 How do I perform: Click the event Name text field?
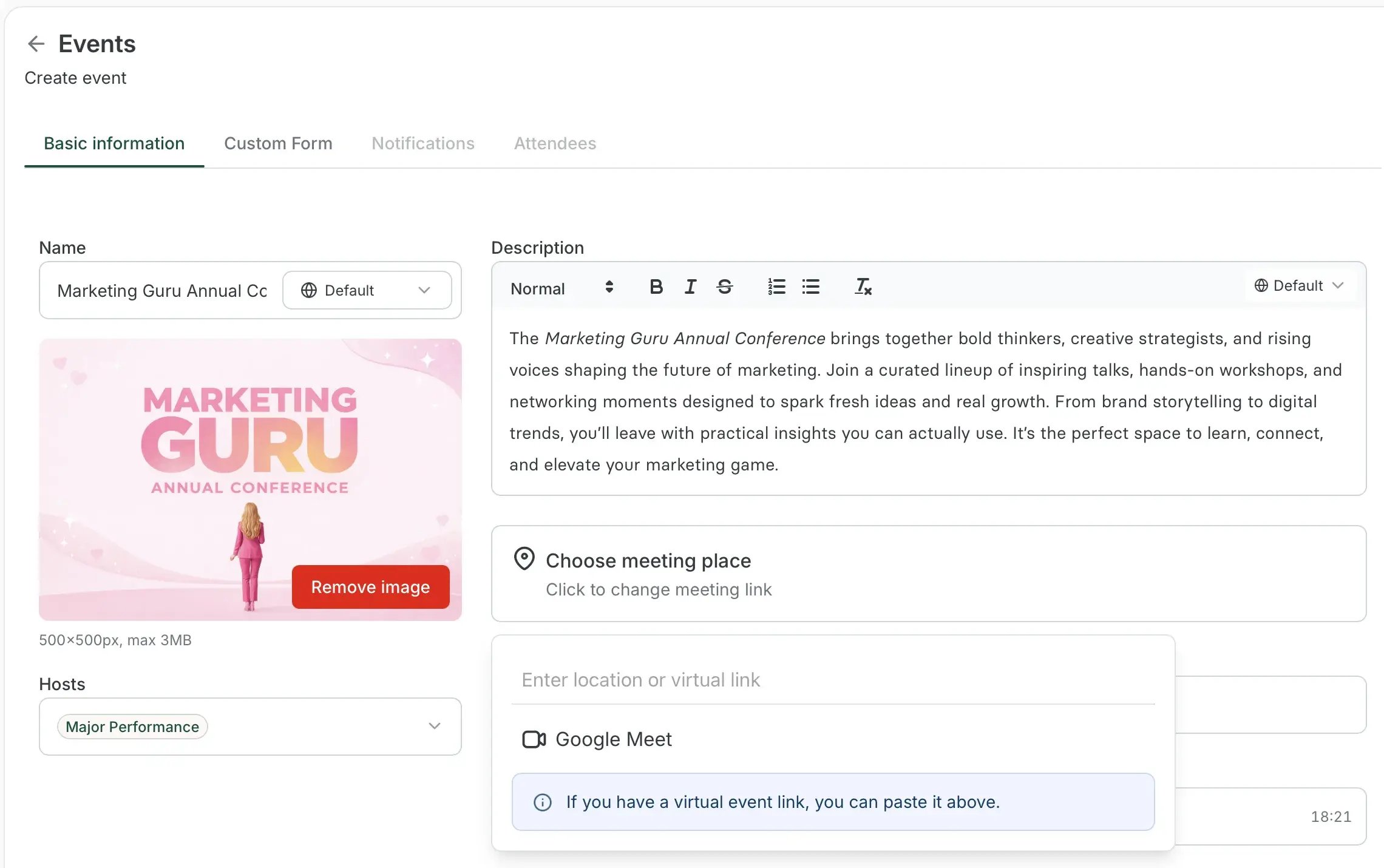pos(162,291)
